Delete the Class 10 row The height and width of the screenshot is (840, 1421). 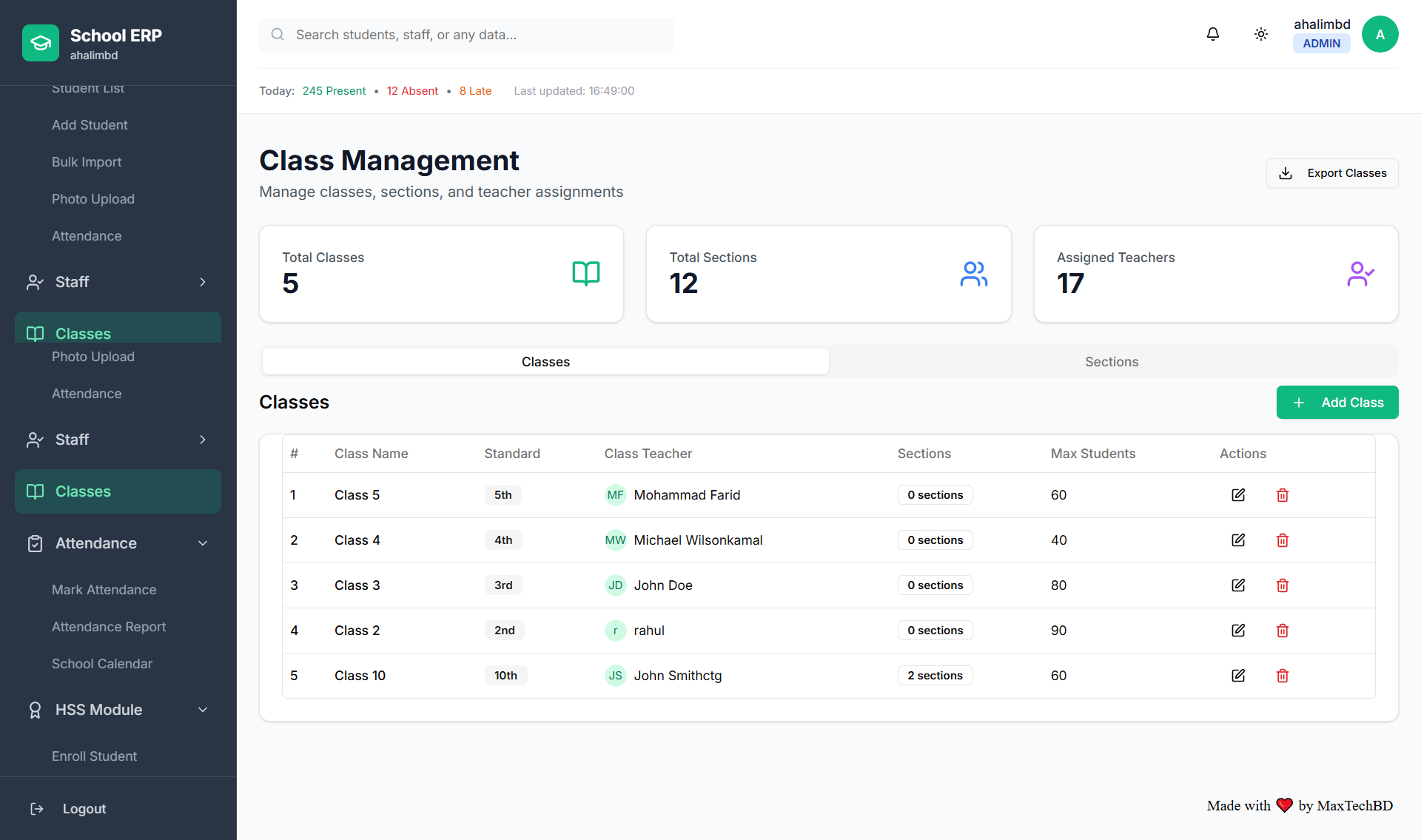pos(1283,676)
